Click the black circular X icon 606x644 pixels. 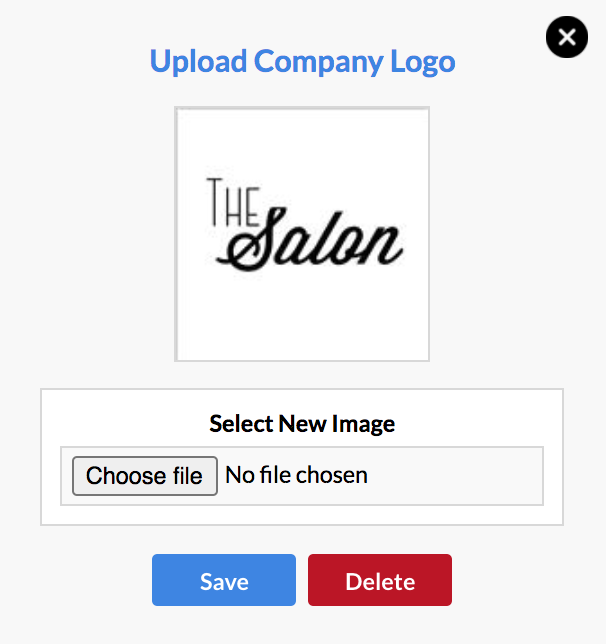[x=567, y=37]
